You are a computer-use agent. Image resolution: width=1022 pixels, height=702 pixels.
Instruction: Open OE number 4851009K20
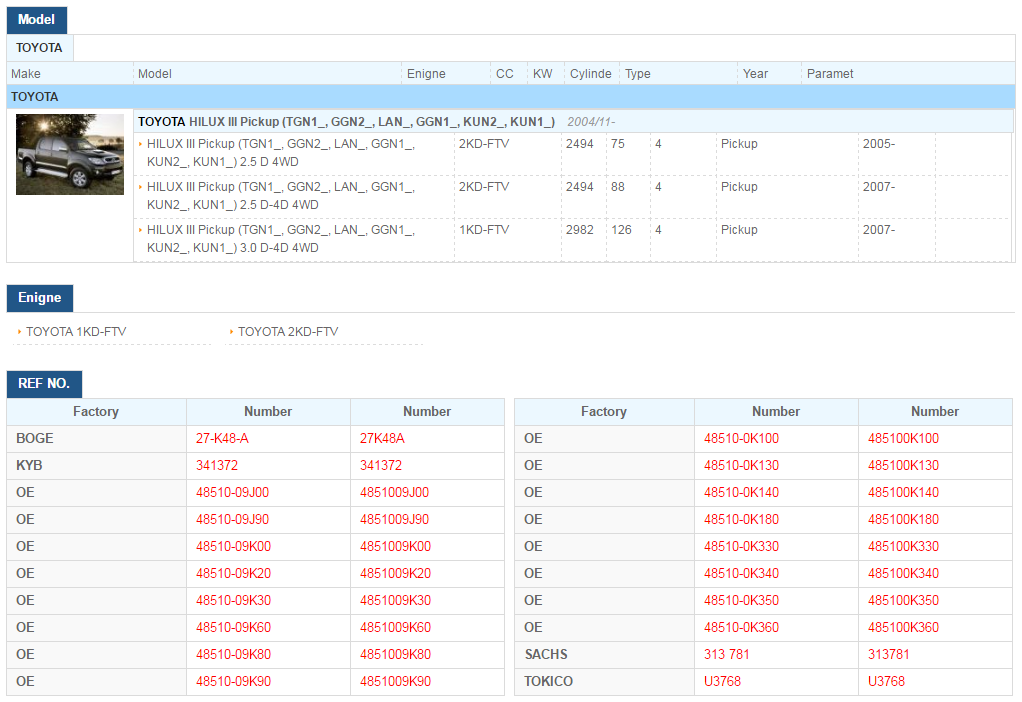coord(396,574)
